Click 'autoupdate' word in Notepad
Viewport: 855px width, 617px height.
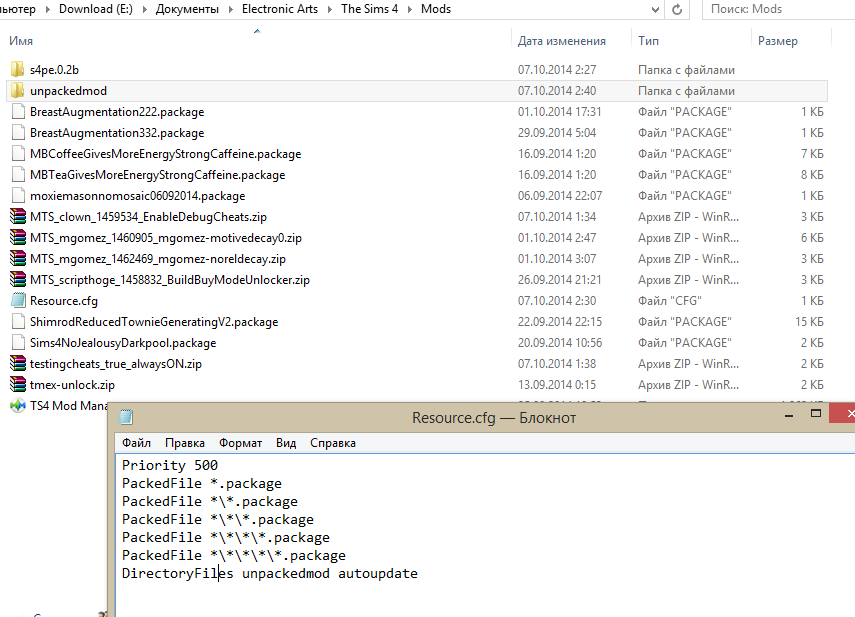click(378, 573)
